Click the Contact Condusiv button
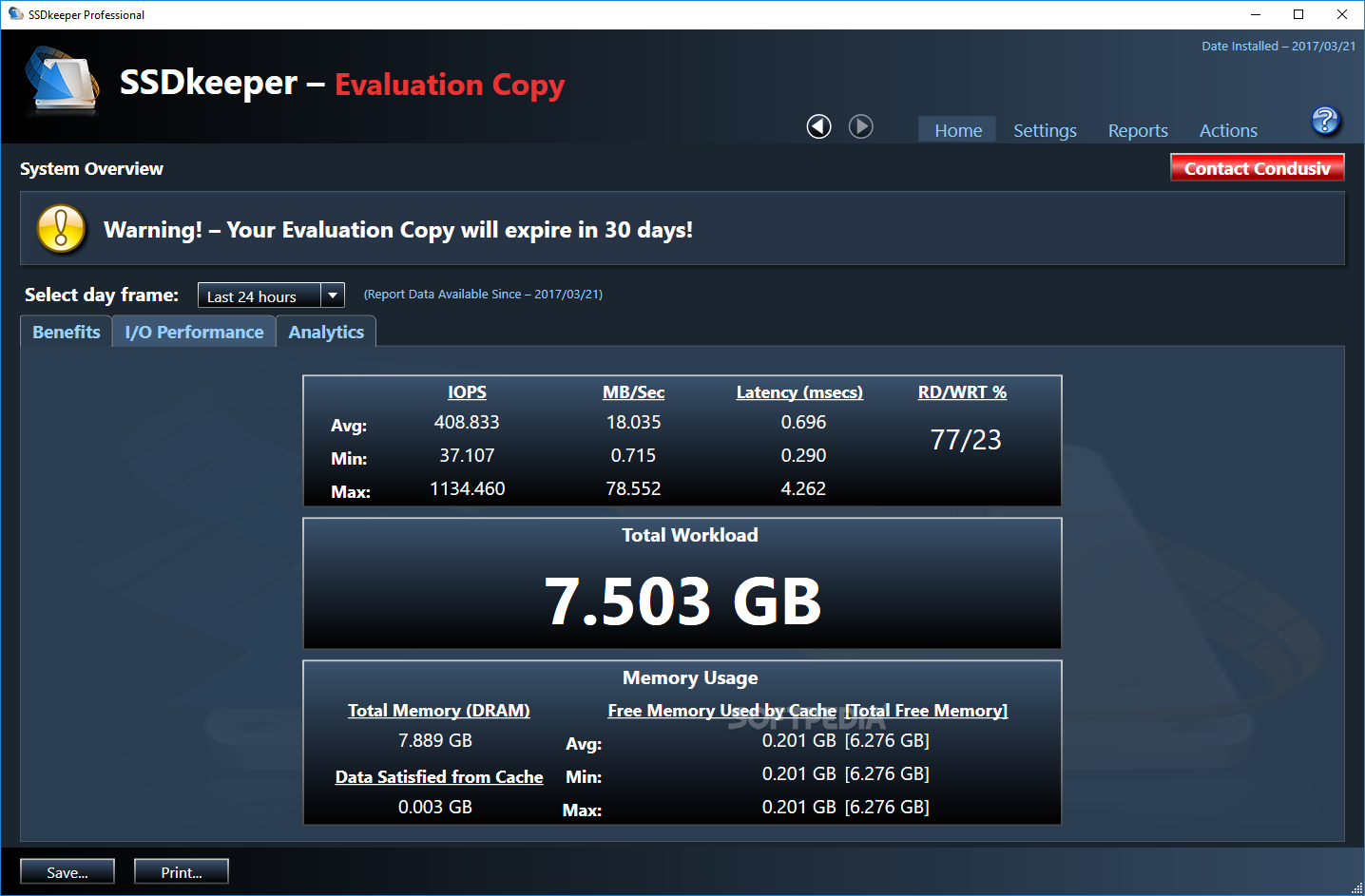Image resolution: width=1365 pixels, height=896 pixels. [x=1257, y=168]
